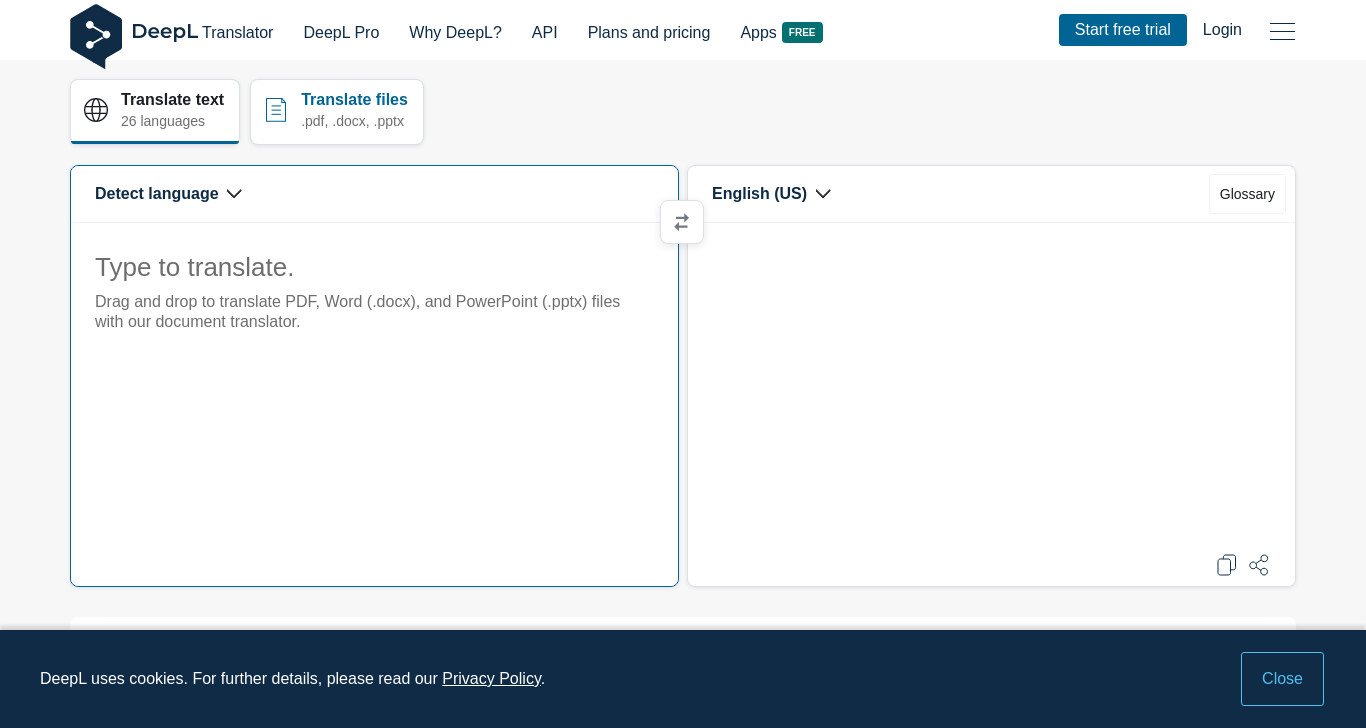Click the Login link

tap(1222, 30)
